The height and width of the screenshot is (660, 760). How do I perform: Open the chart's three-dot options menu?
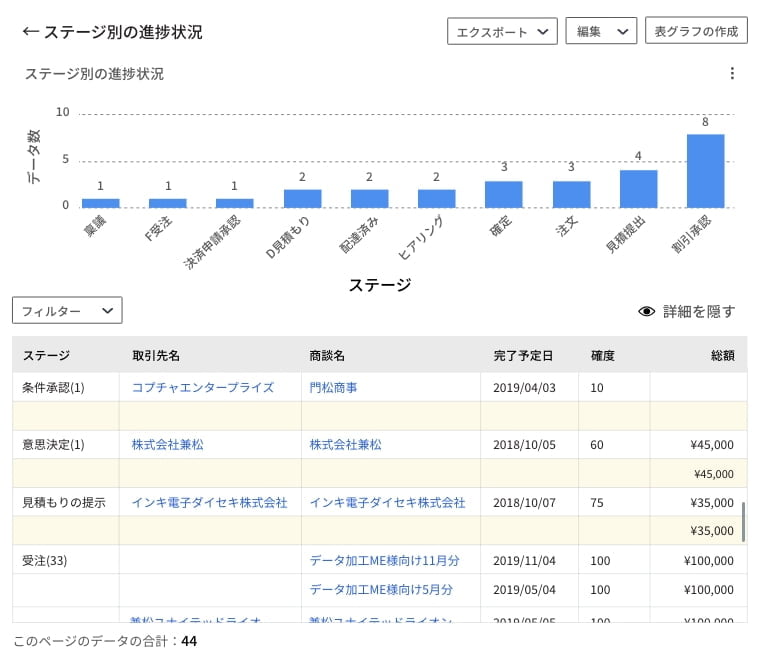click(732, 73)
